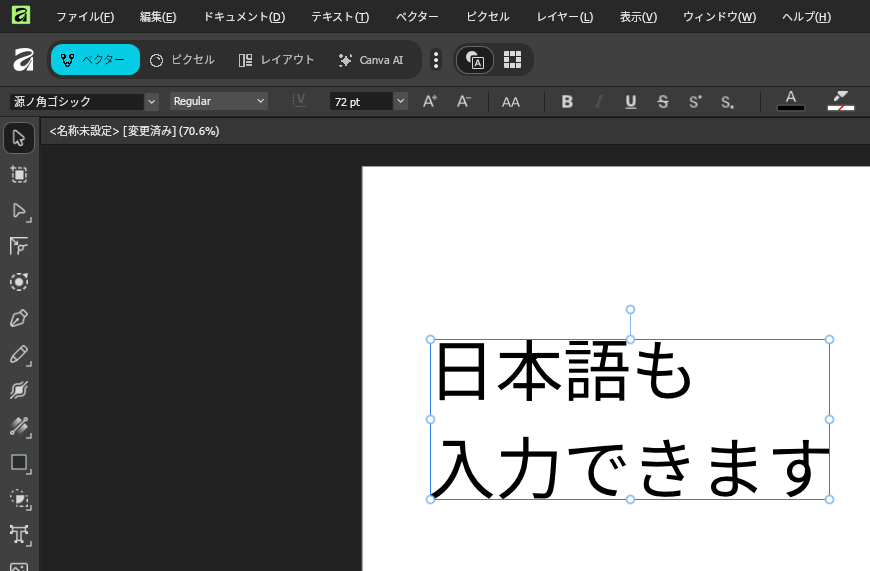Click the 72 pt size field
Viewport: 870px width, 571px height.
click(361, 102)
